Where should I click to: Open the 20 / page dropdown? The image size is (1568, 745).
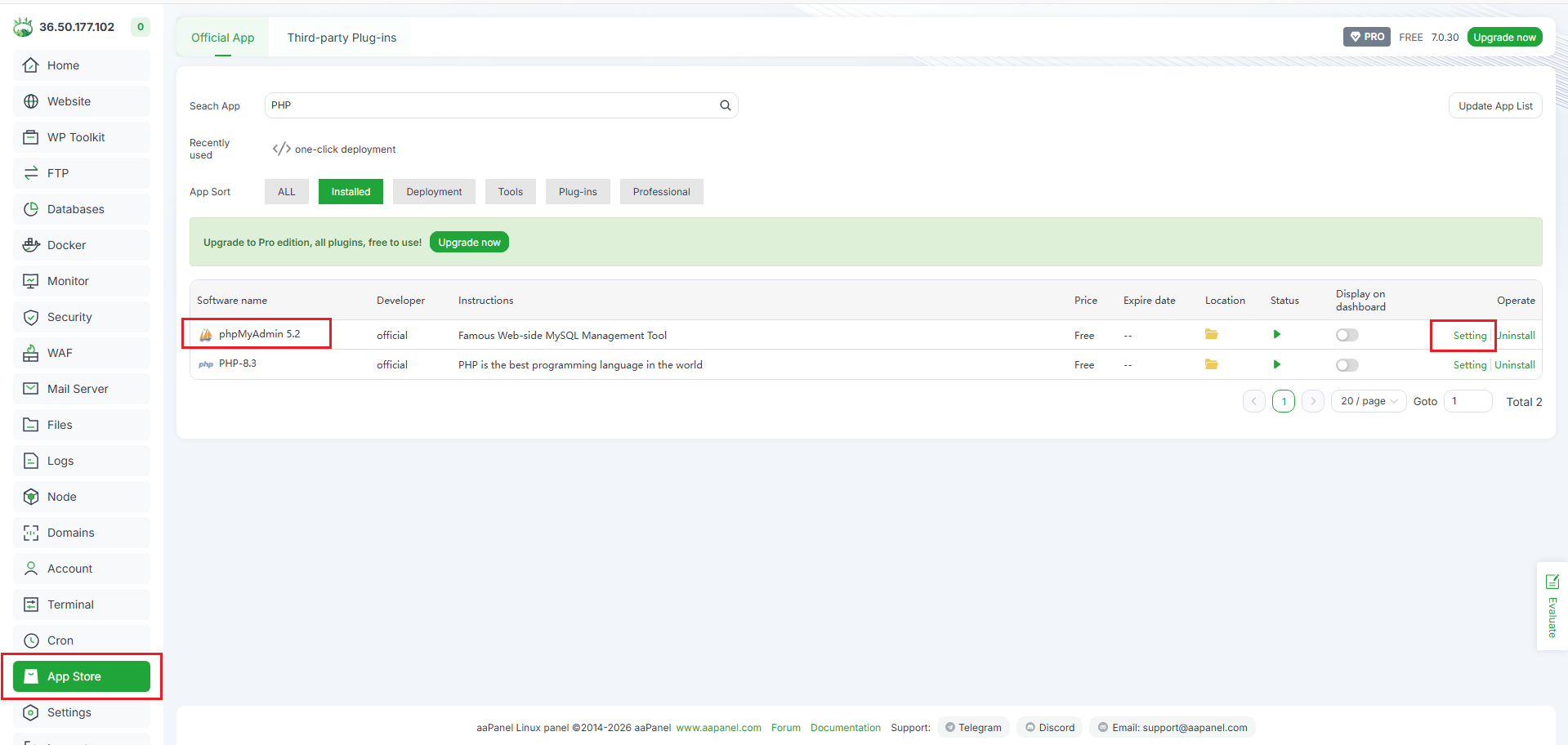coord(1369,401)
